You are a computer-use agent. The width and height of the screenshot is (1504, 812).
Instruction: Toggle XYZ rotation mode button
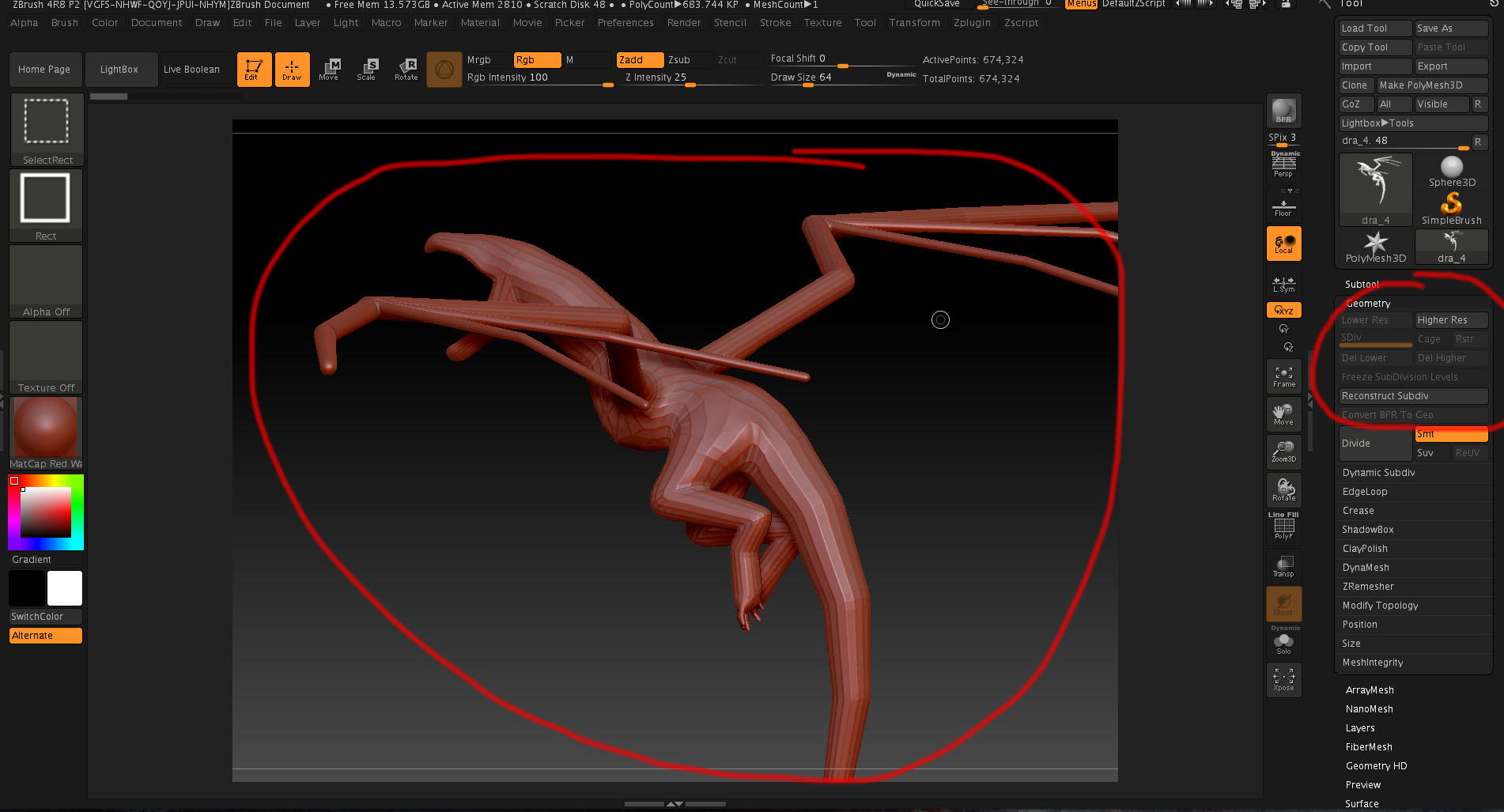(1283, 310)
